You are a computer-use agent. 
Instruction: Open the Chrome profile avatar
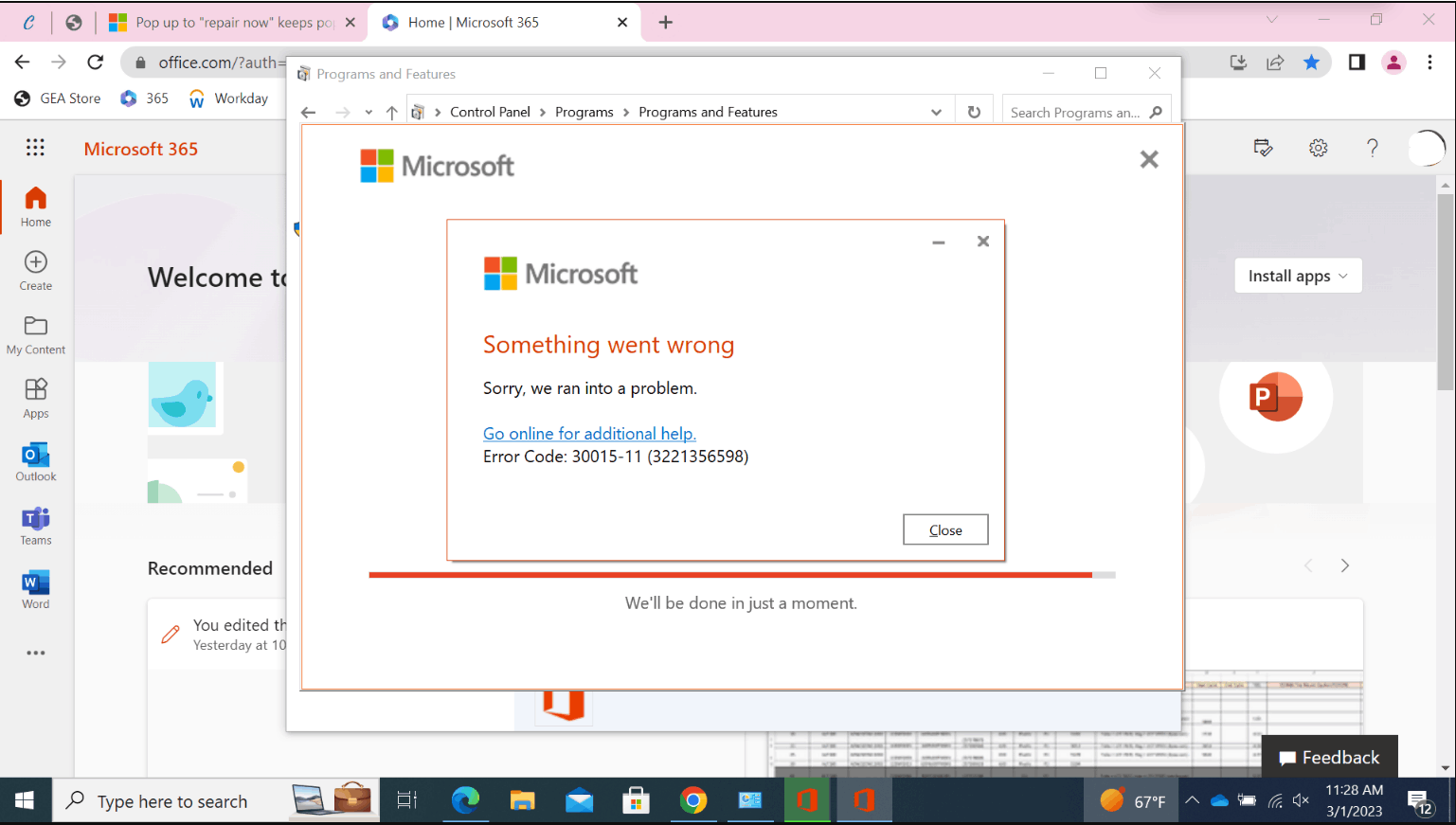click(x=1393, y=62)
